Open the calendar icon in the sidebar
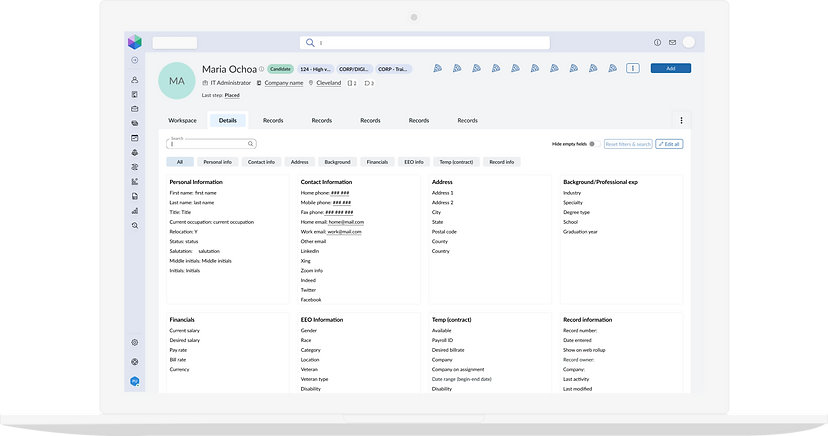Viewport: 828px width, 436px height. (135, 138)
